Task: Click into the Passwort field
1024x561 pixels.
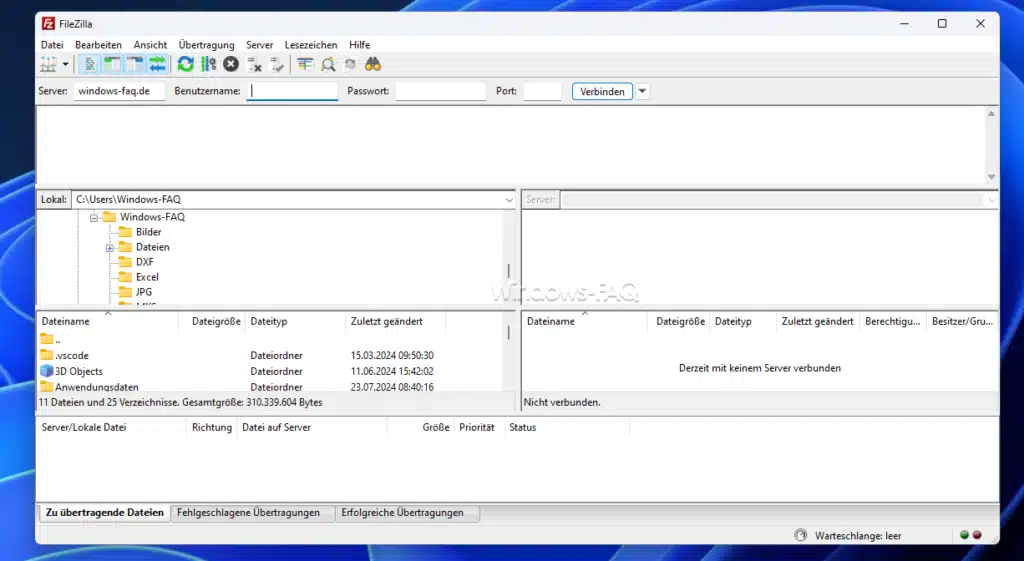Action: coord(441,91)
